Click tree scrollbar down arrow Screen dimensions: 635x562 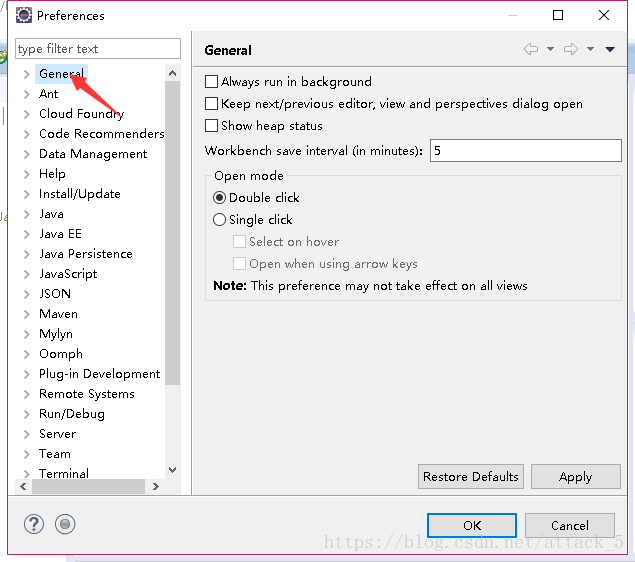(x=173, y=470)
